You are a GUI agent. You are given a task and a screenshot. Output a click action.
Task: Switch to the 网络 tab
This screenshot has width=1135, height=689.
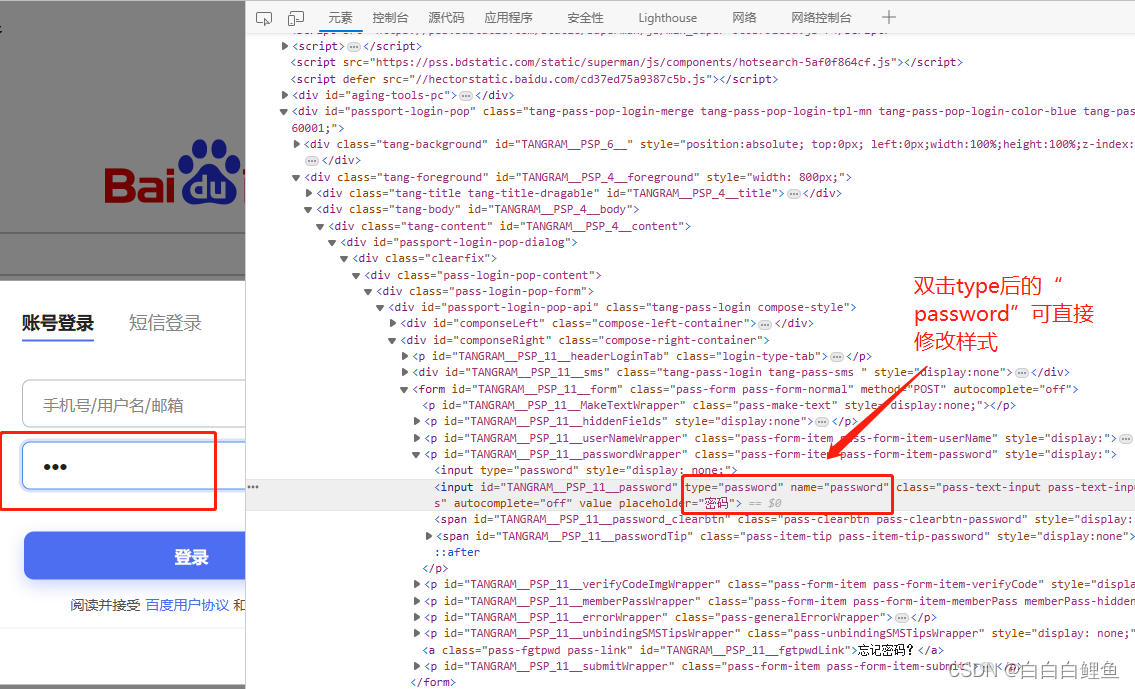tap(744, 18)
